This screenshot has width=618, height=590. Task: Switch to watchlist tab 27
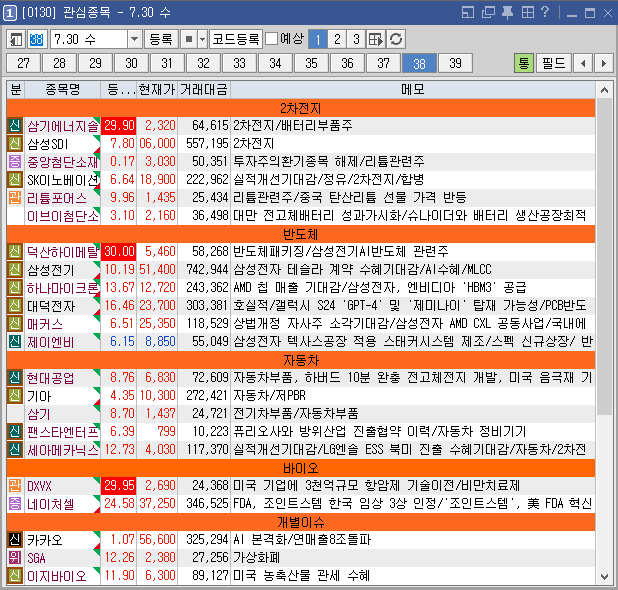24,63
